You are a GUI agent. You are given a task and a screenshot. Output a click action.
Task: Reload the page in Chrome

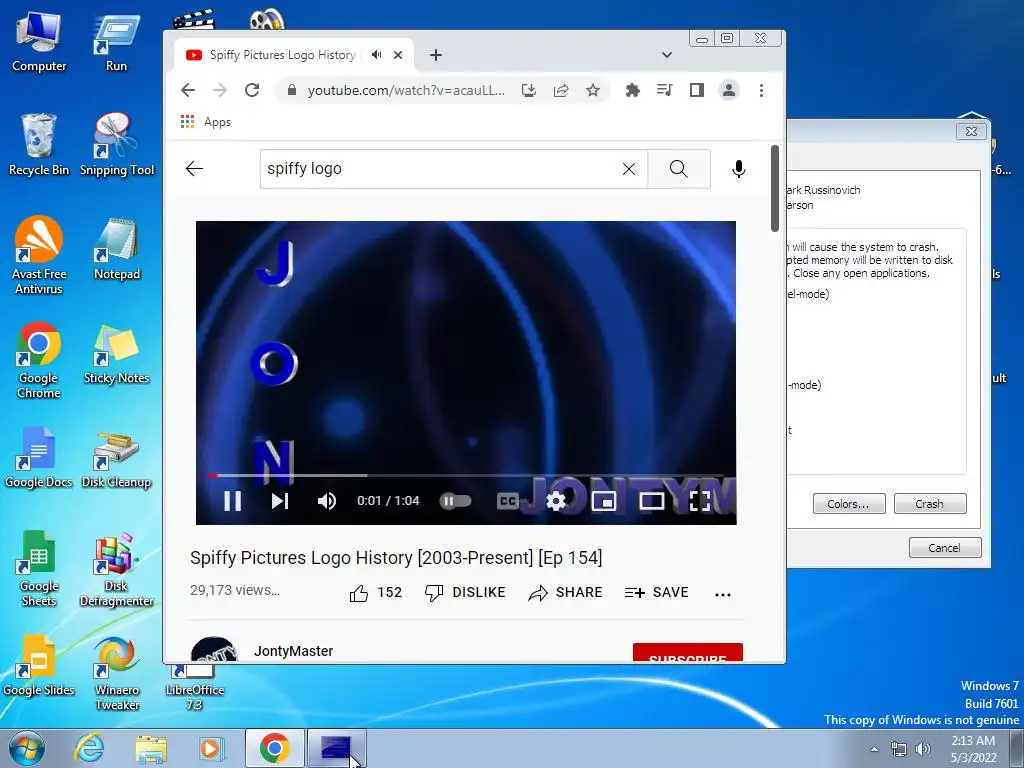pyautogui.click(x=252, y=90)
